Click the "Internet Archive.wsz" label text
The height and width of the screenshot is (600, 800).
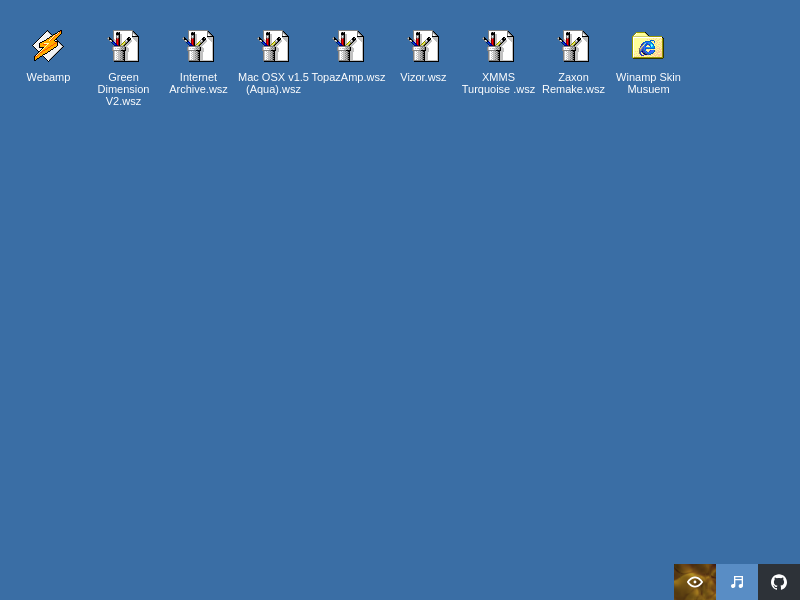tap(198, 83)
